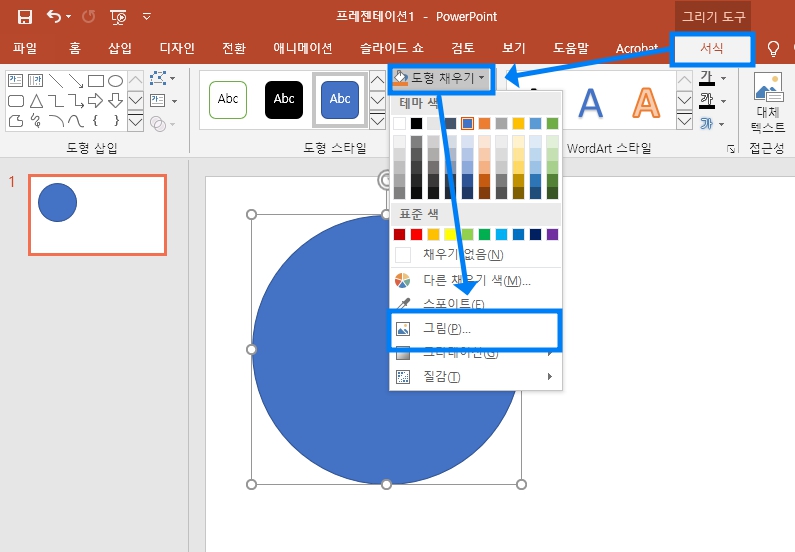The height and width of the screenshot is (552, 795).
Task: Switch to the 보기 tab
Action: (x=514, y=48)
